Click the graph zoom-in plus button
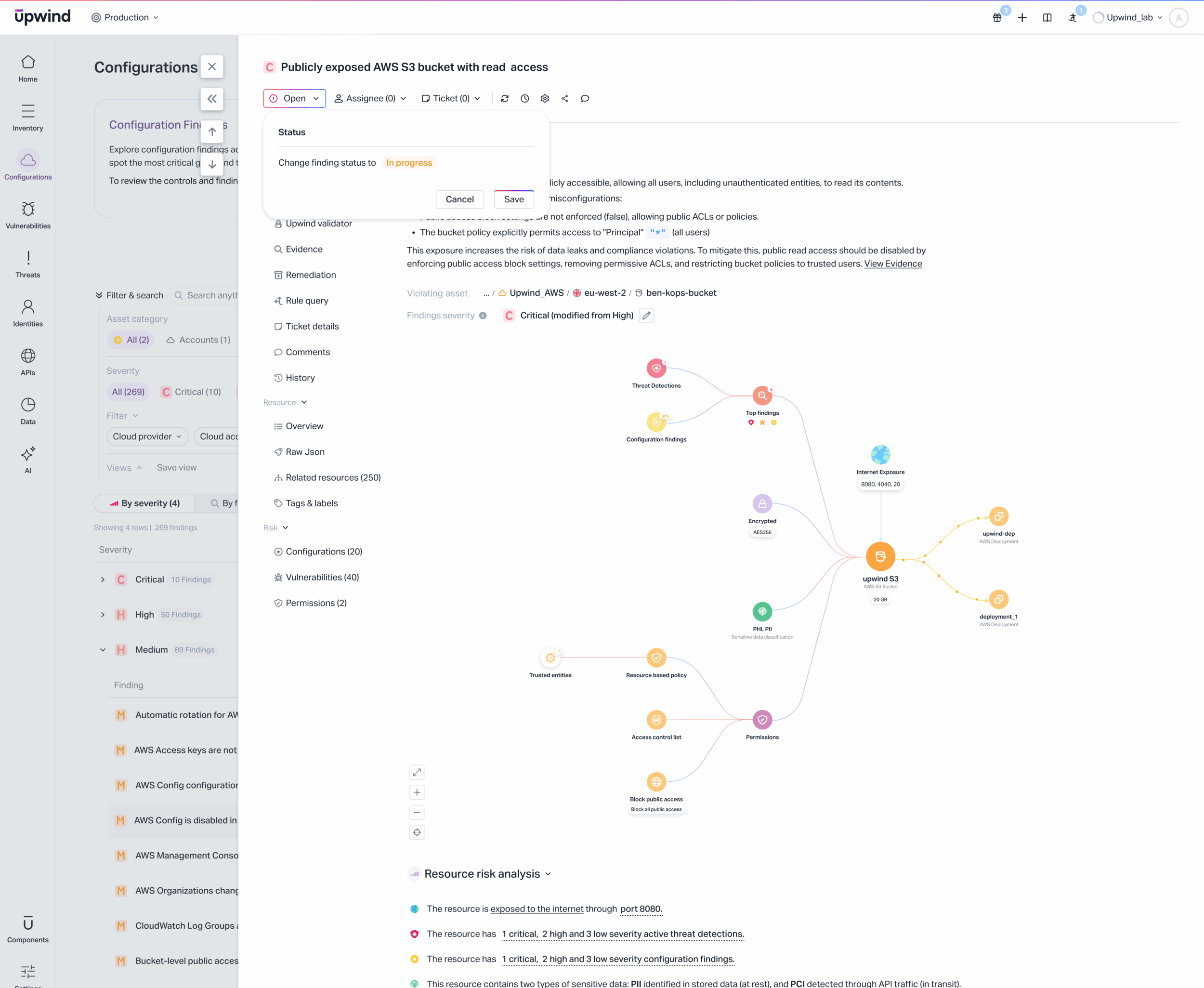 (417, 792)
